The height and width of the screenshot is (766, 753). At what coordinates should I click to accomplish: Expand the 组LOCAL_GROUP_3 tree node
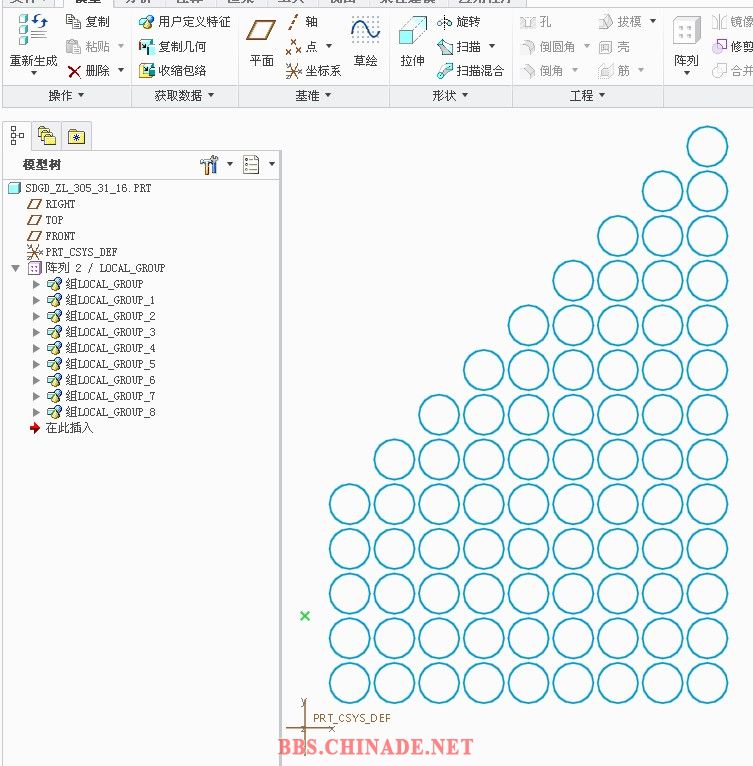(x=37, y=332)
